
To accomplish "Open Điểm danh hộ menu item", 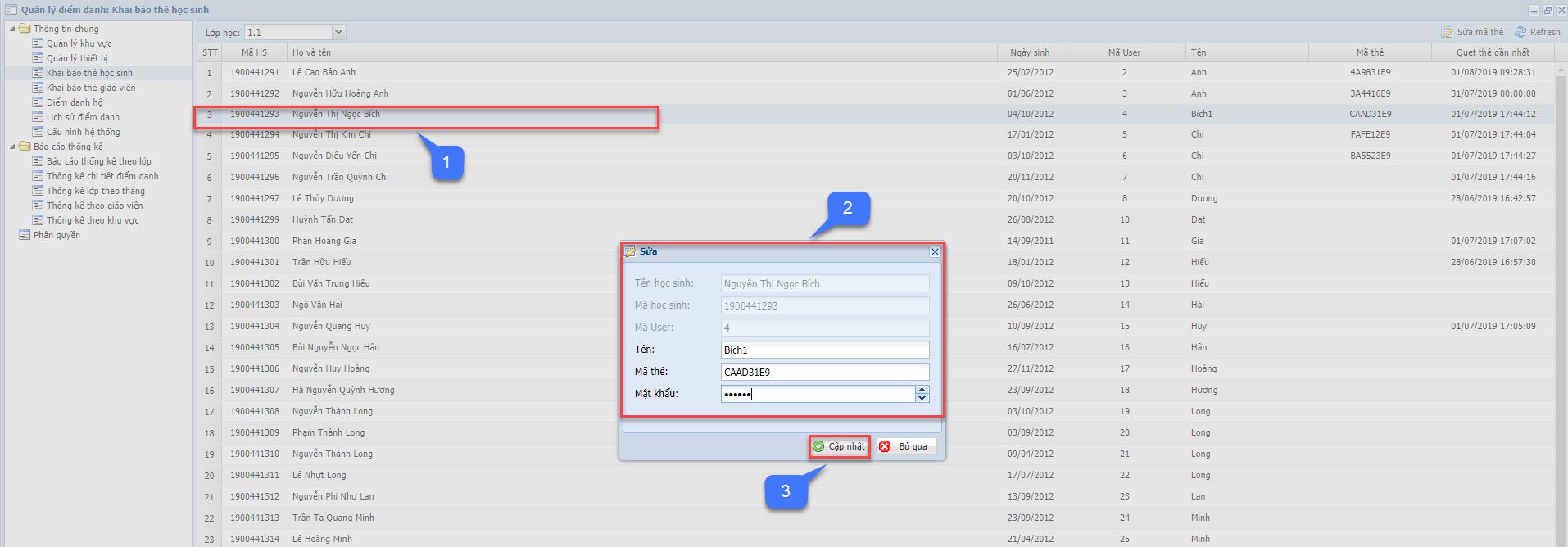I will [75, 102].
